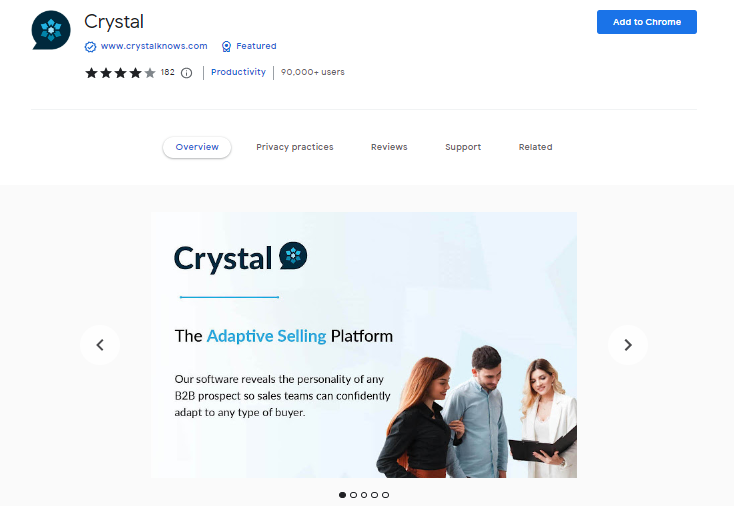The width and height of the screenshot is (734, 506).
Task: Click the Crystal extension logo icon
Action: coord(51,30)
